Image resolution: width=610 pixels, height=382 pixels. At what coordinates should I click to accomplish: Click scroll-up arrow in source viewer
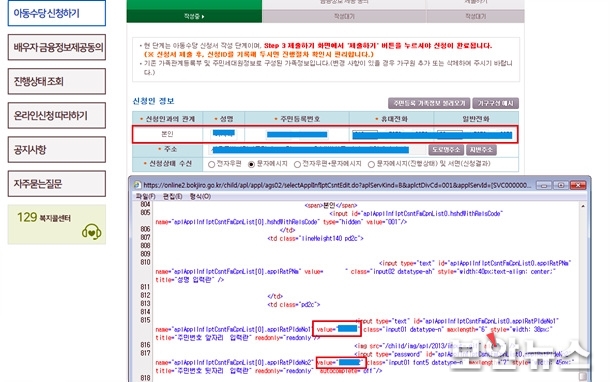coord(583,206)
